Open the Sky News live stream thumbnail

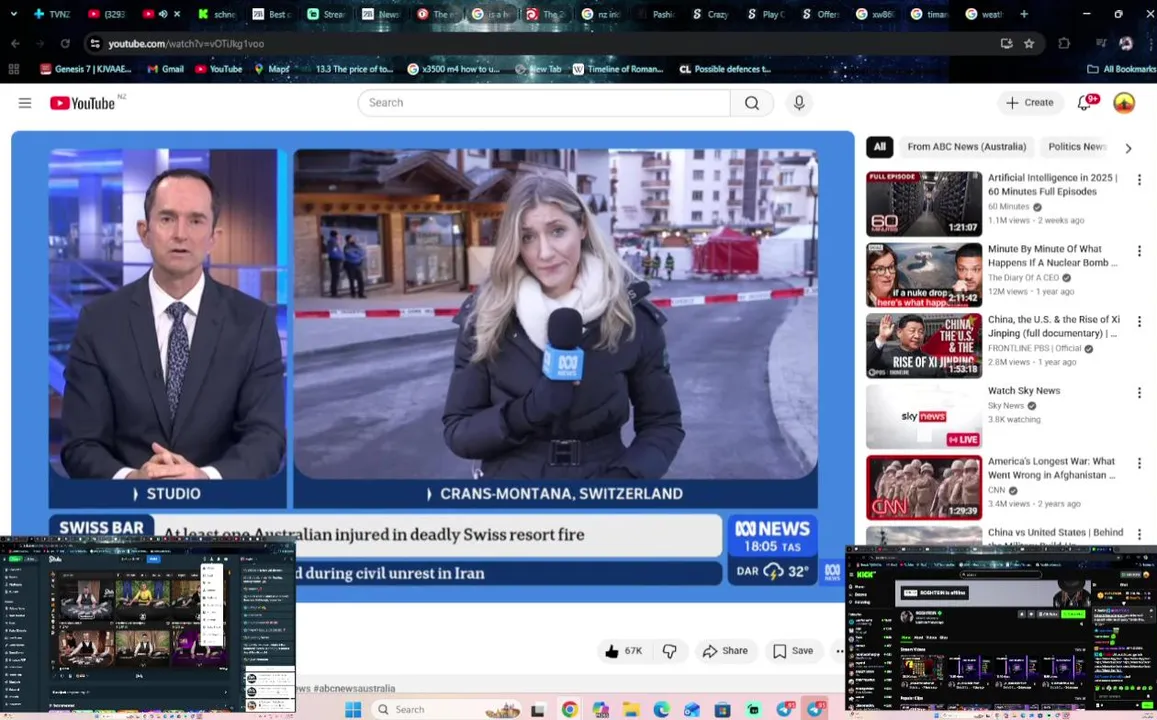(x=924, y=416)
